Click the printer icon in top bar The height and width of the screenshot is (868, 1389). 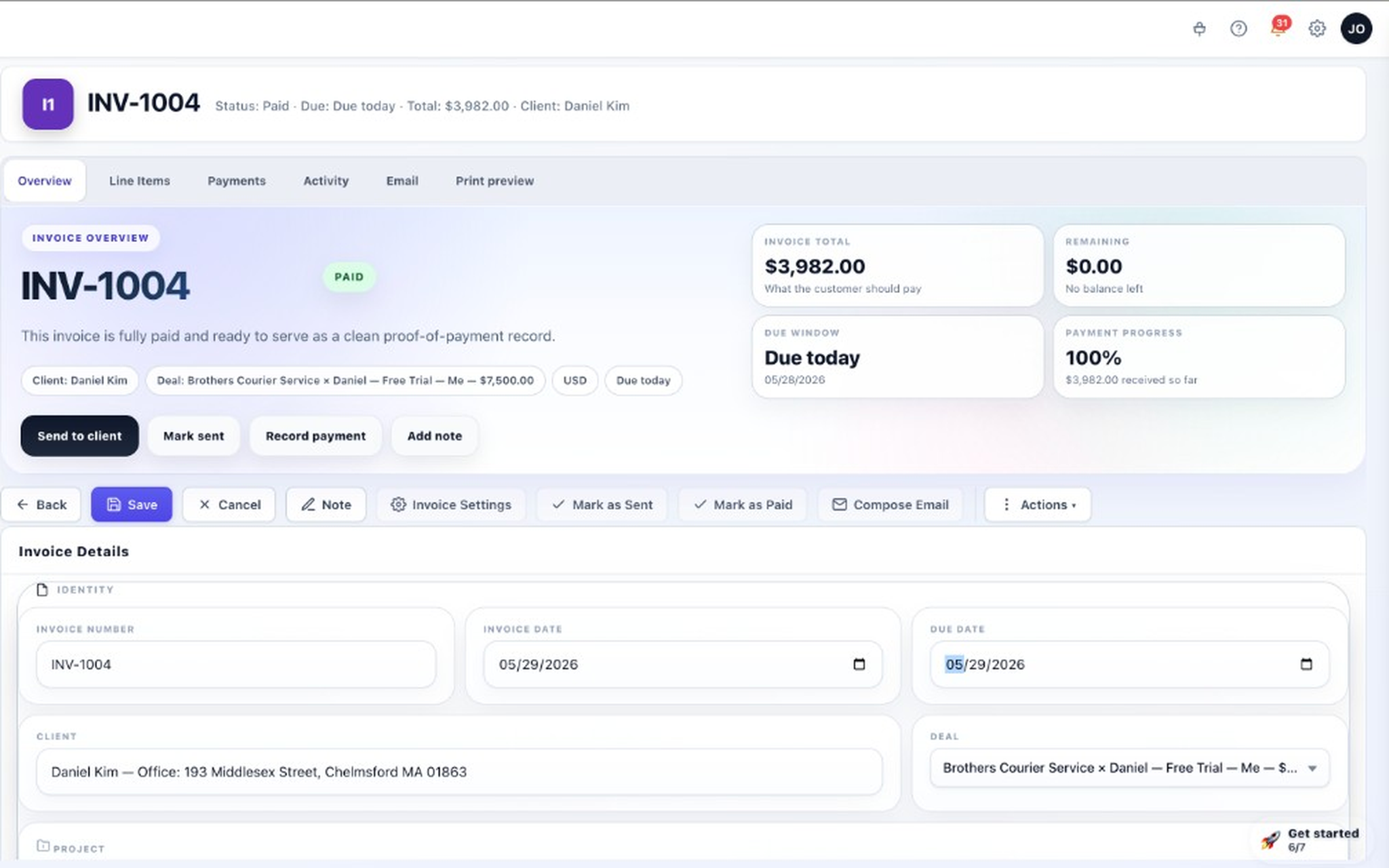pos(1199,28)
